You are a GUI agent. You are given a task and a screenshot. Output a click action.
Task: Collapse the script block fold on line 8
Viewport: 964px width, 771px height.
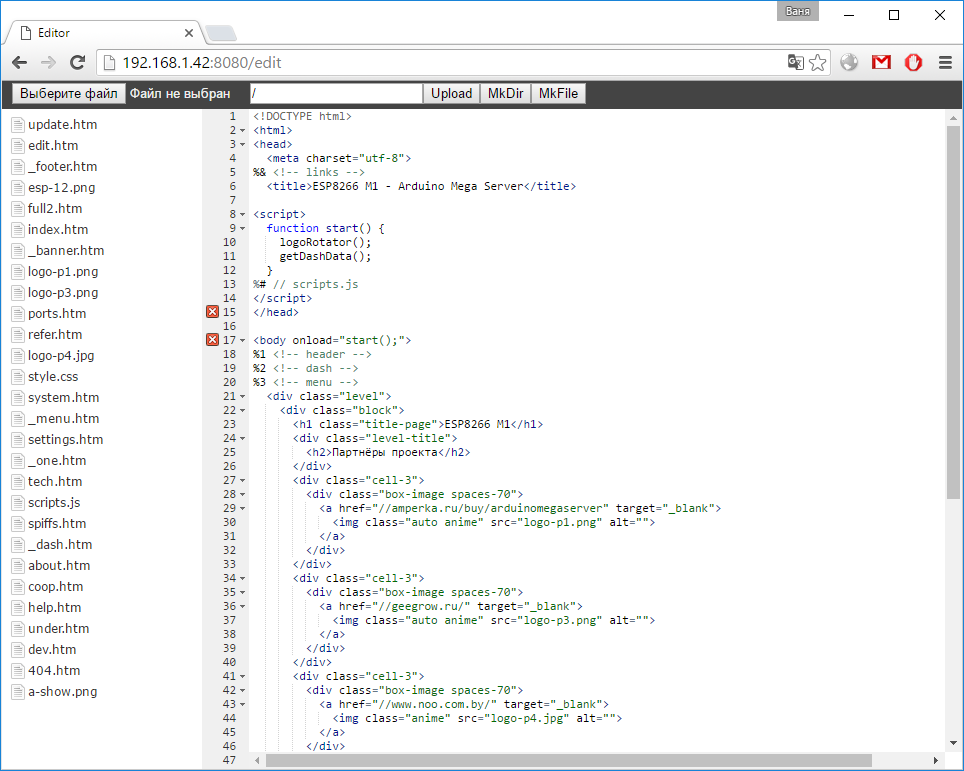243,215
